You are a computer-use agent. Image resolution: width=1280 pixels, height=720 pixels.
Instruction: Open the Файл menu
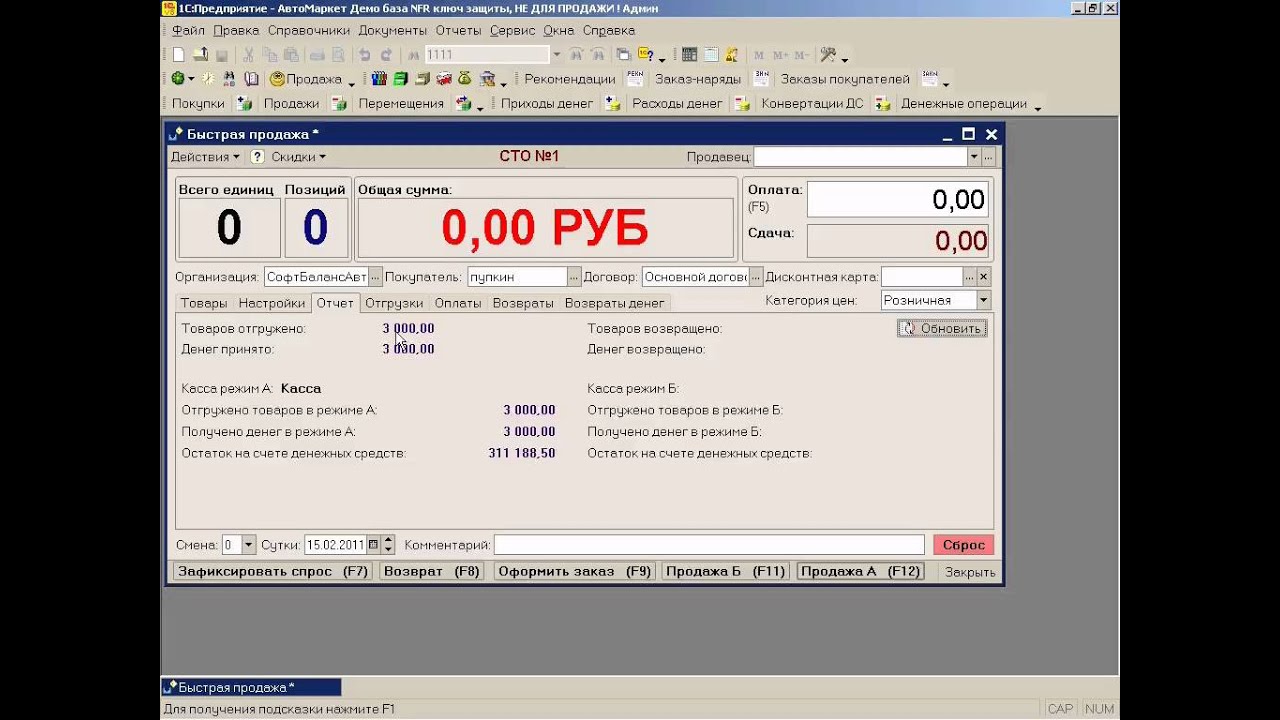click(x=188, y=31)
